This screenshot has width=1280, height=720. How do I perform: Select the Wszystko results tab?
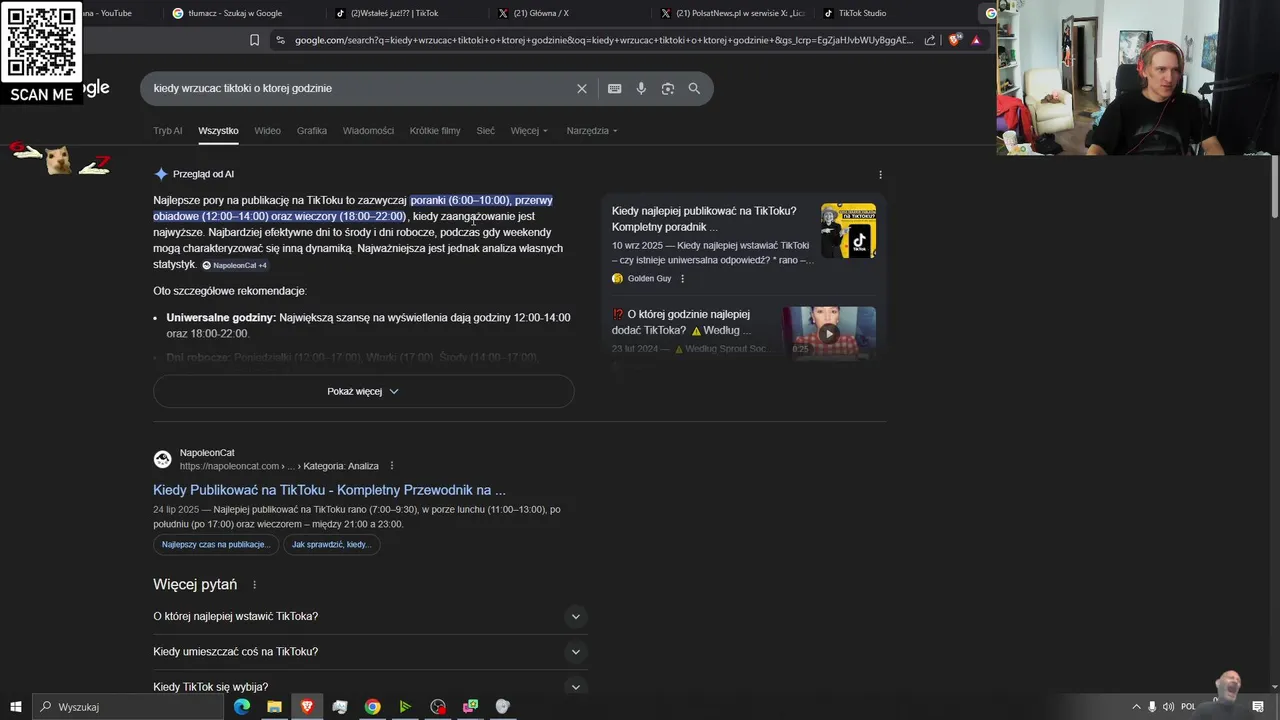[x=218, y=131]
